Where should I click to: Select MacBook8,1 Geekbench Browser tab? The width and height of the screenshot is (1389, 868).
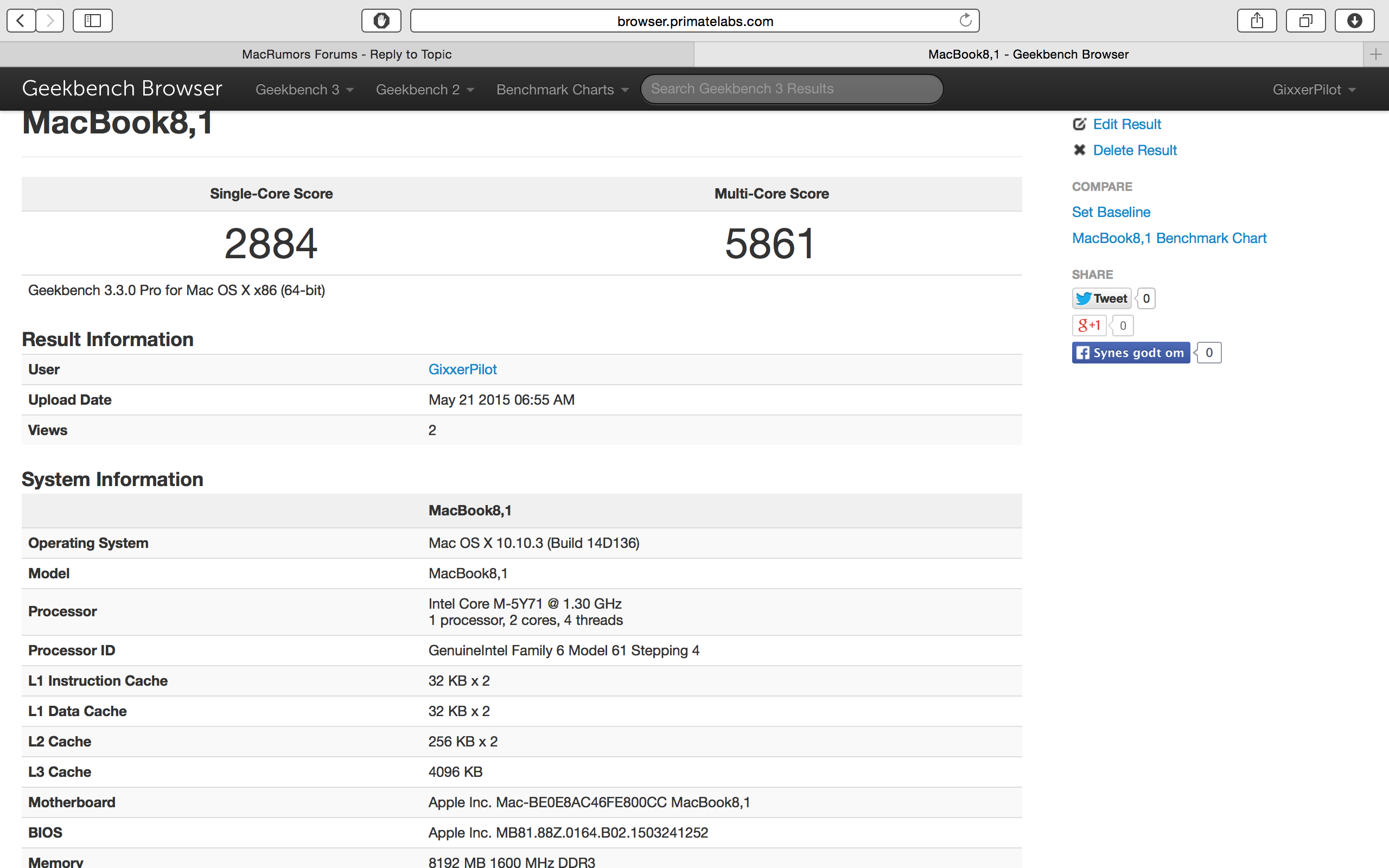click(x=1028, y=55)
